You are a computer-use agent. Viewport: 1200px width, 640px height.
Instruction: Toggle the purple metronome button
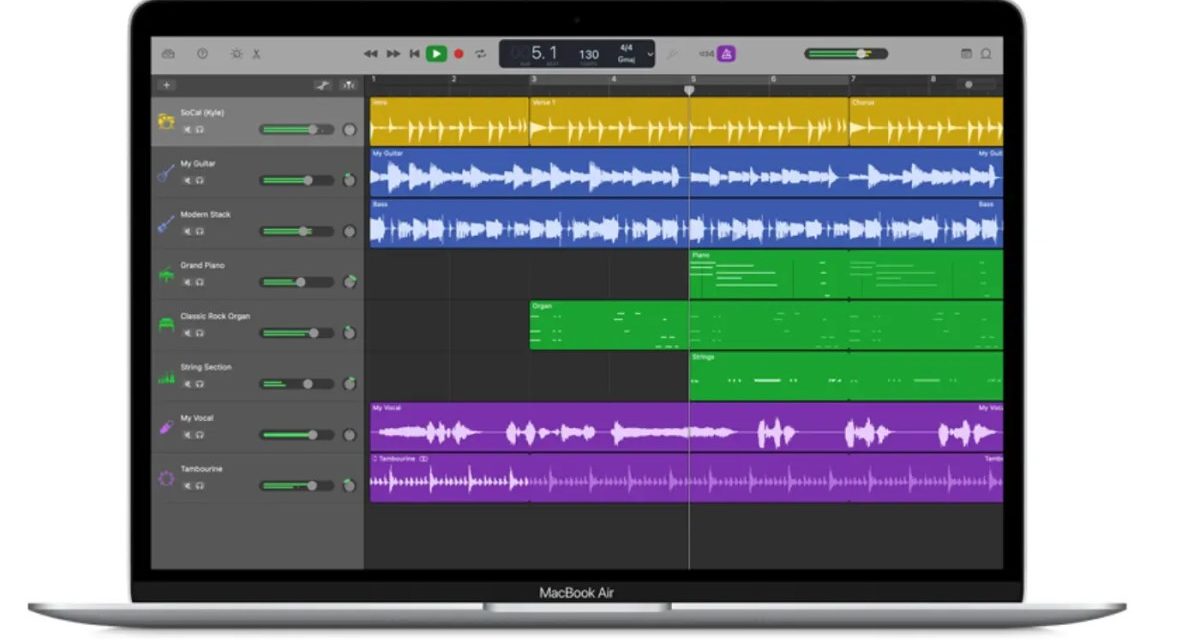point(727,54)
